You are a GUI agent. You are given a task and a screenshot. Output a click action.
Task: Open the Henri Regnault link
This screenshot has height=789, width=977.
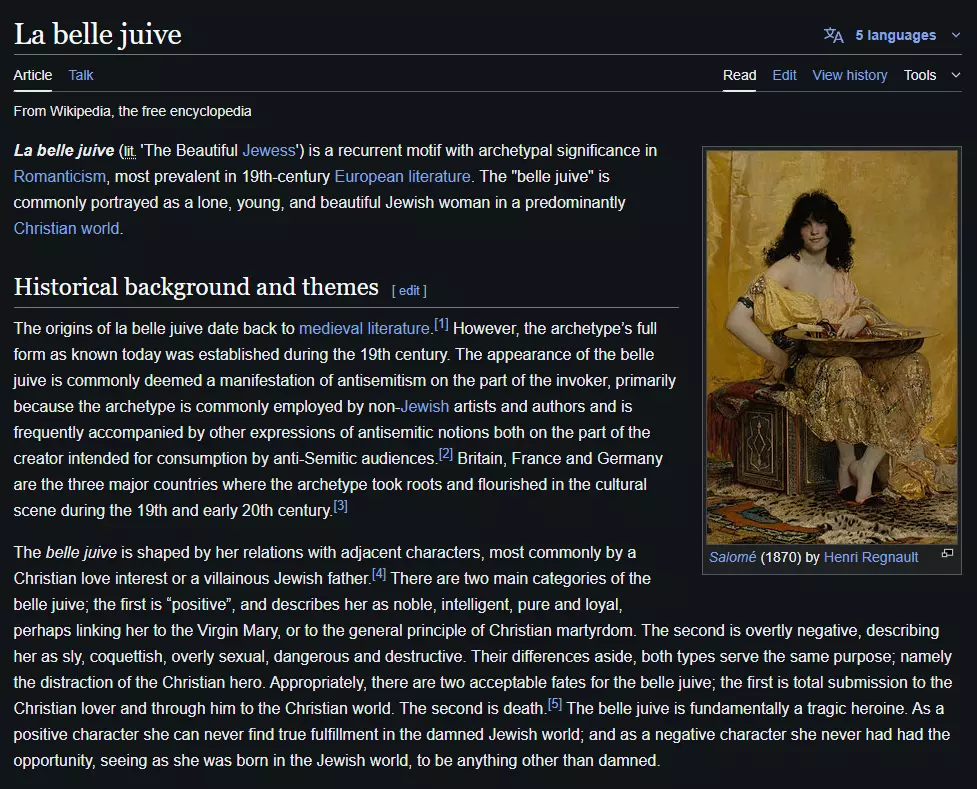click(870, 557)
